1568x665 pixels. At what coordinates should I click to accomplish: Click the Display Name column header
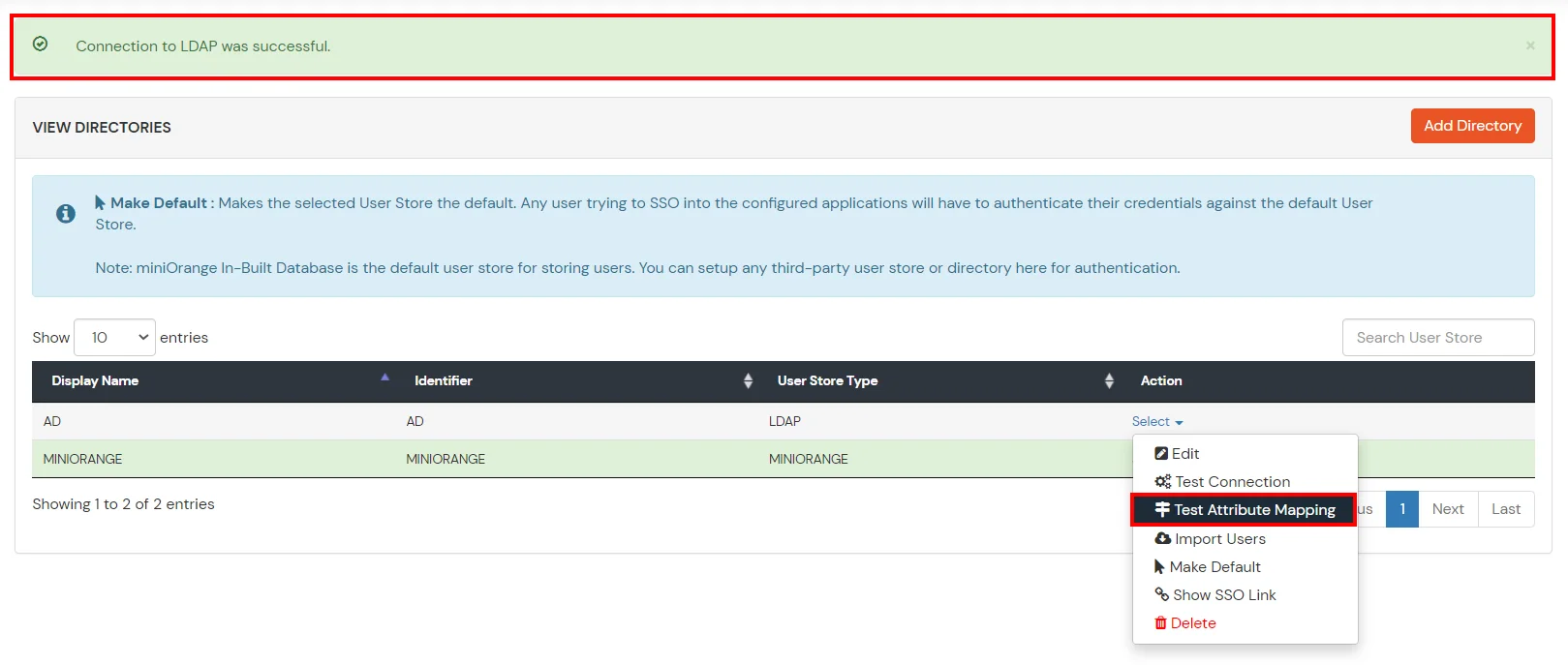(213, 380)
